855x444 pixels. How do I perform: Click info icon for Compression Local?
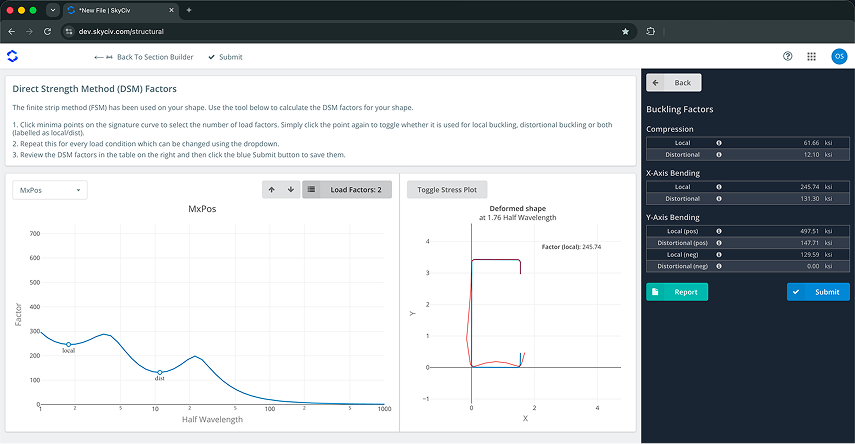coord(719,143)
